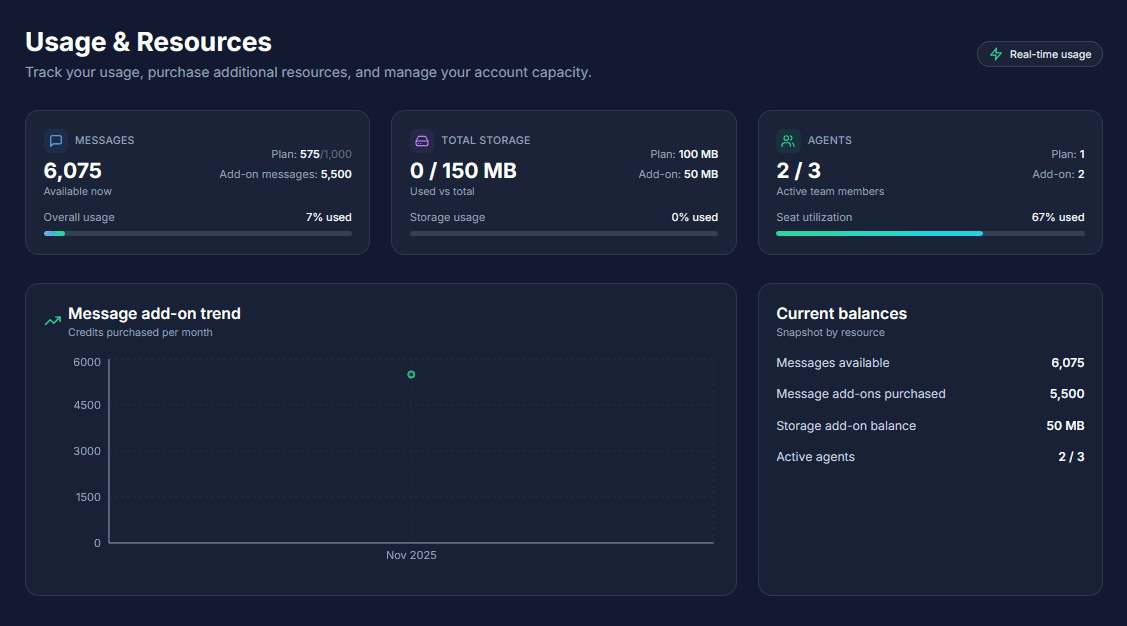Open the Real-time usage panel

pos(1039,53)
